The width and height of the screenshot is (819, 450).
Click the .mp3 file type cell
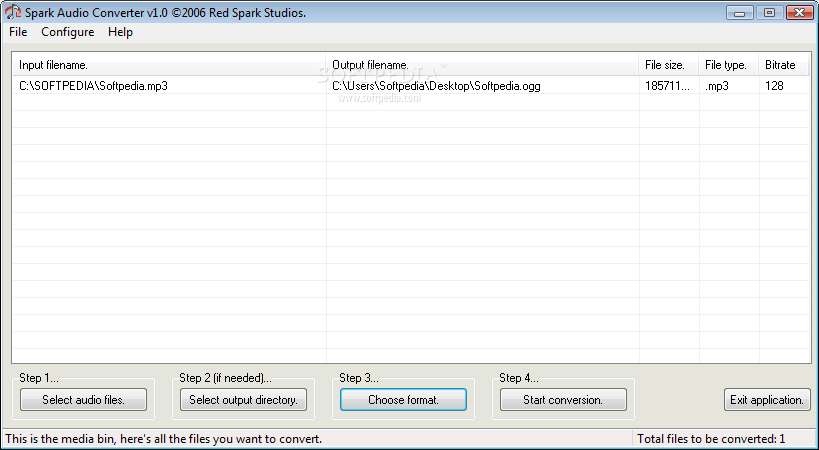717,86
